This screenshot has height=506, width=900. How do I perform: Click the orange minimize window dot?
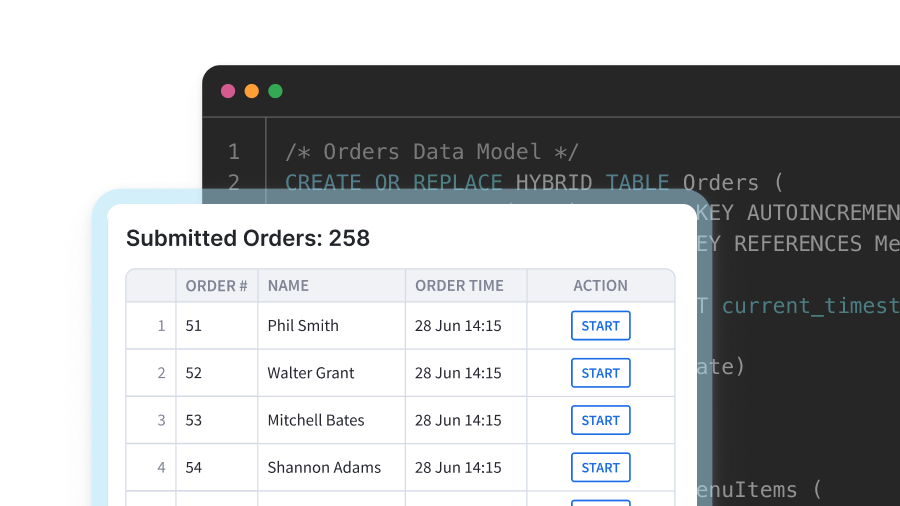click(x=252, y=91)
